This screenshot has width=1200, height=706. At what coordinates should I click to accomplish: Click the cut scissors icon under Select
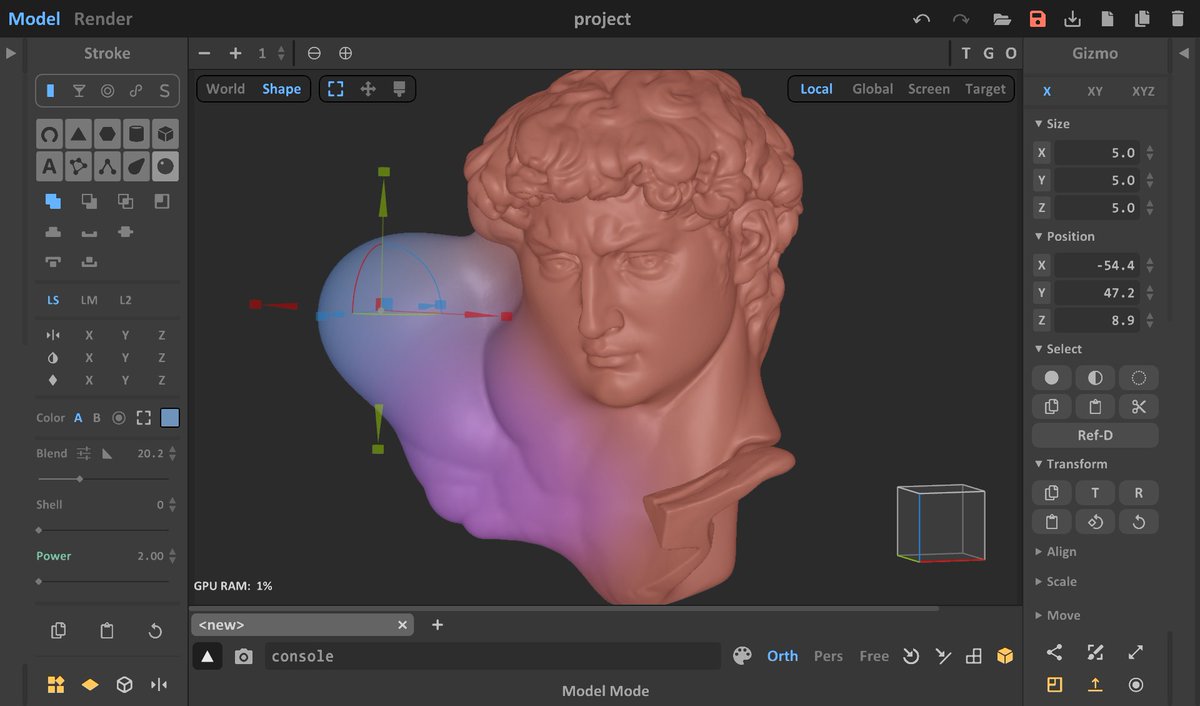[1138, 406]
